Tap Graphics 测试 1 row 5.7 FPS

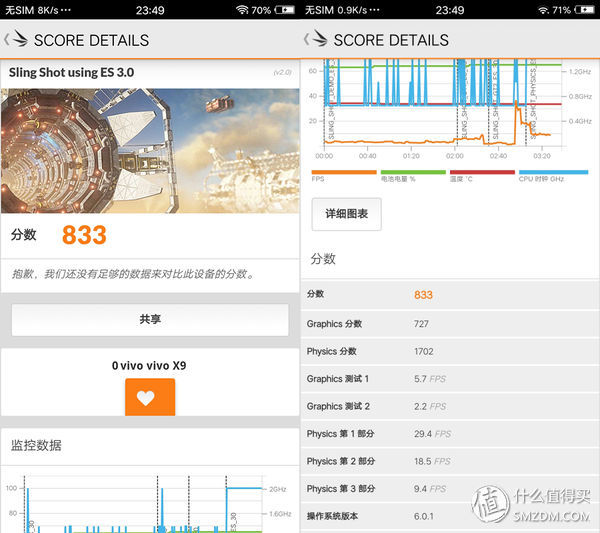click(450, 379)
